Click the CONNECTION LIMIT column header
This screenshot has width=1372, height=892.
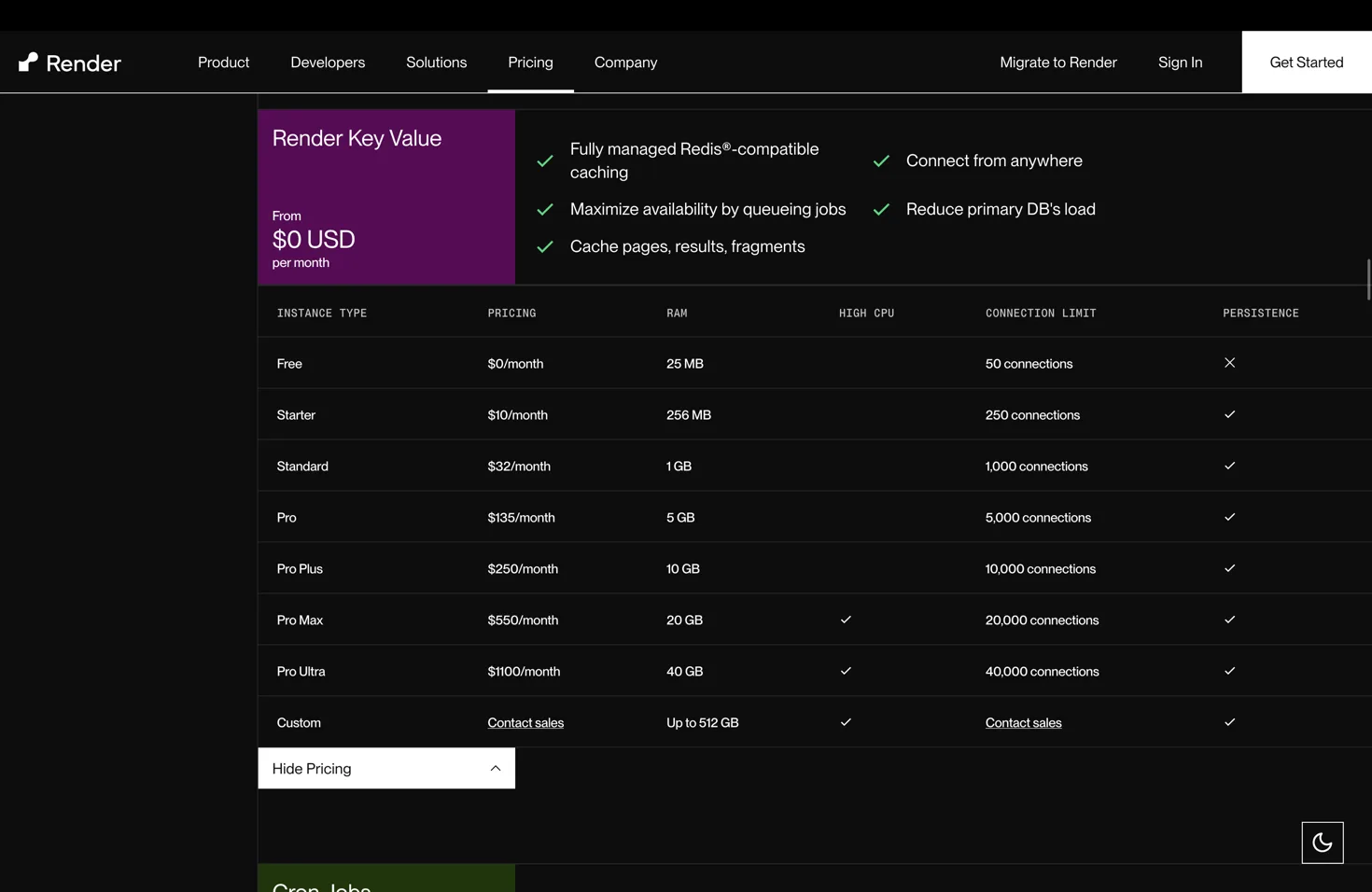pyautogui.click(x=1041, y=314)
